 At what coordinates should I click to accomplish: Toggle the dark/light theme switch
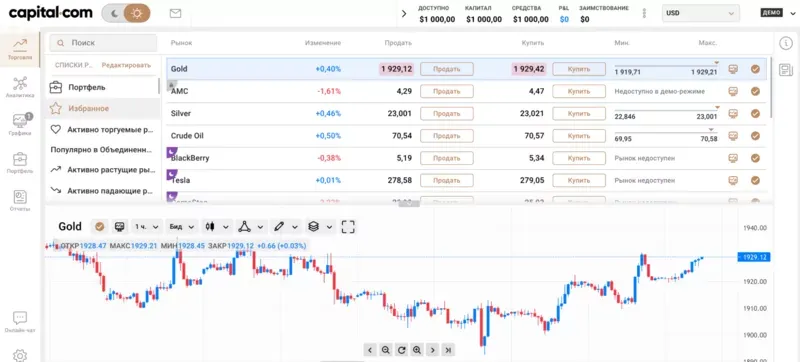click(x=126, y=14)
